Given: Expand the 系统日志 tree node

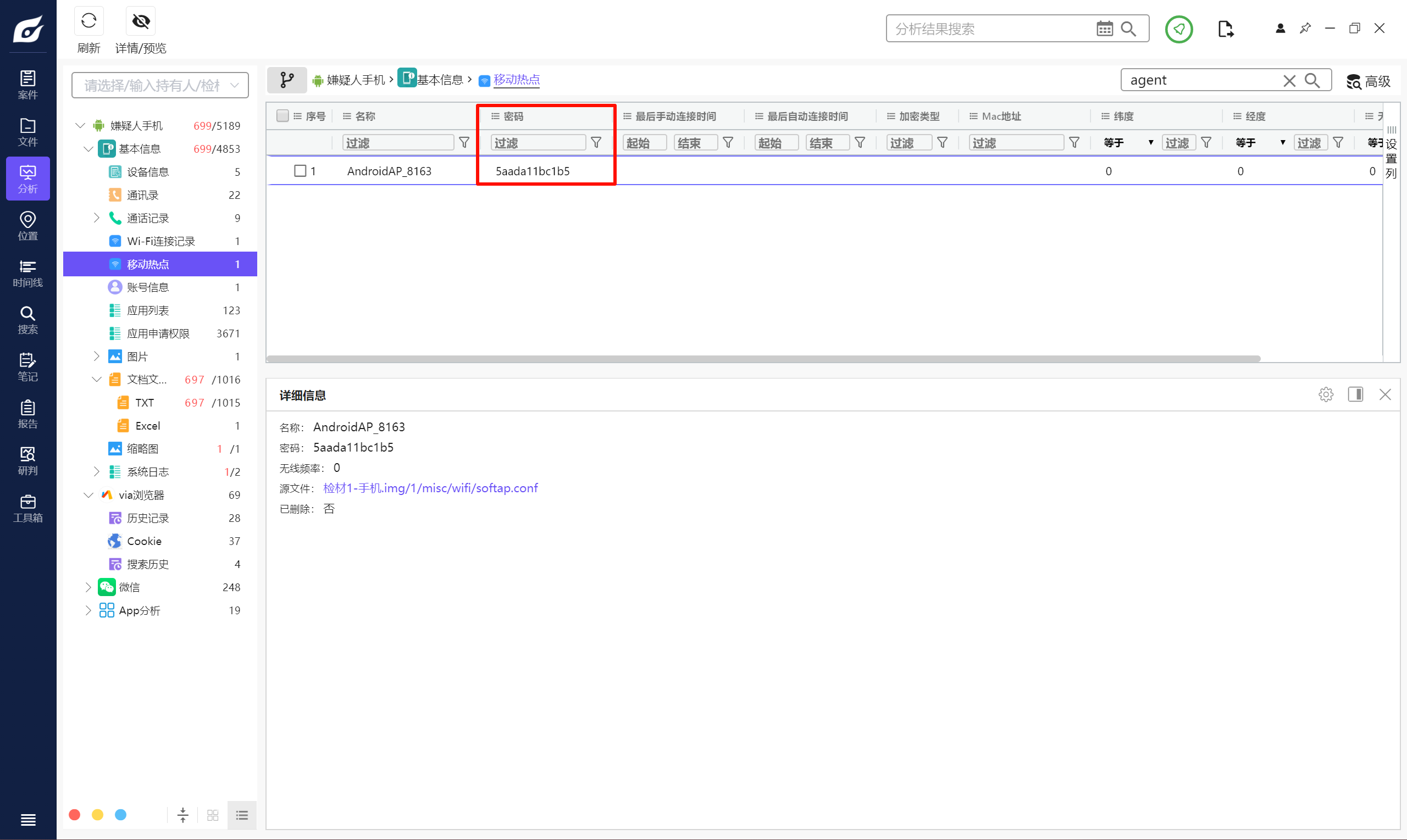Looking at the screenshot, I should tap(96, 472).
